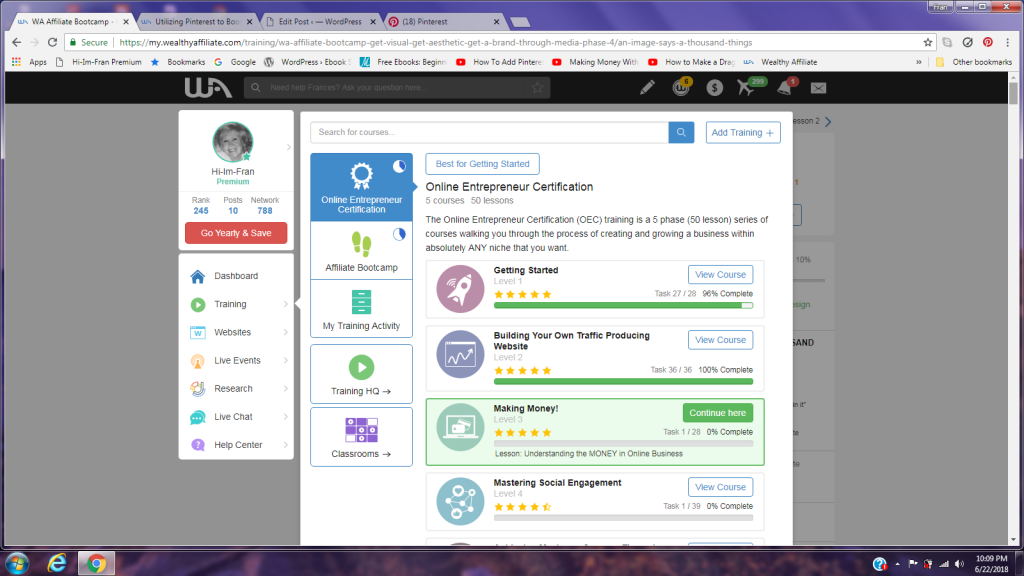1024x576 pixels.
Task: Expand the Training sidebar submenu arrow
Action: coord(285,304)
